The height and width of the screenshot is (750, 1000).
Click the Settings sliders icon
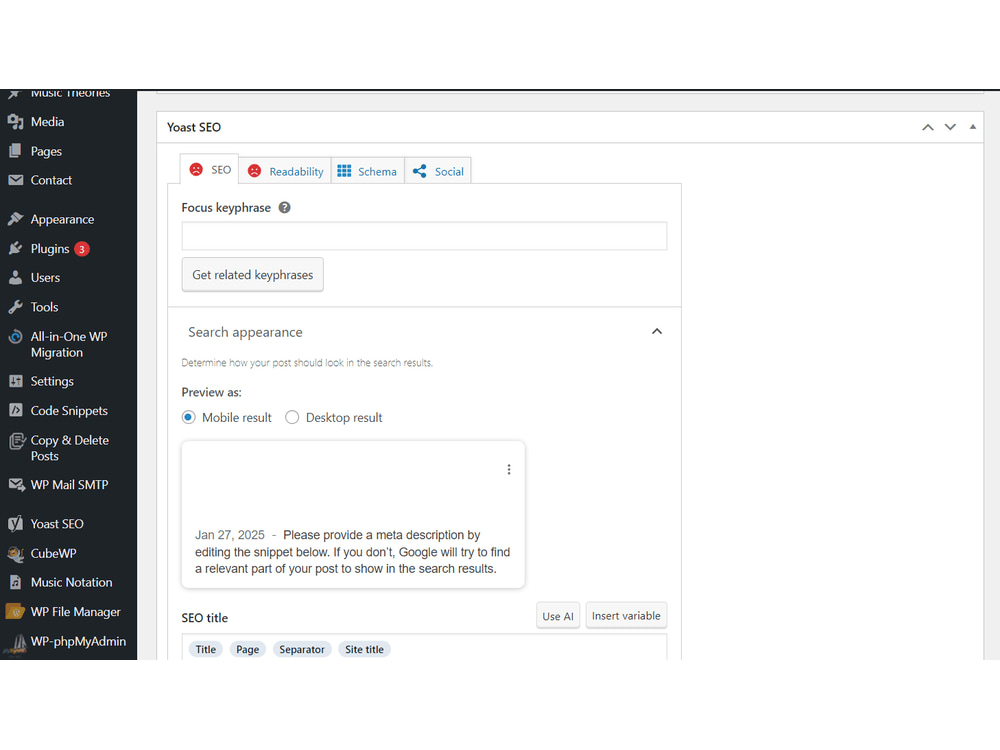coord(15,381)
